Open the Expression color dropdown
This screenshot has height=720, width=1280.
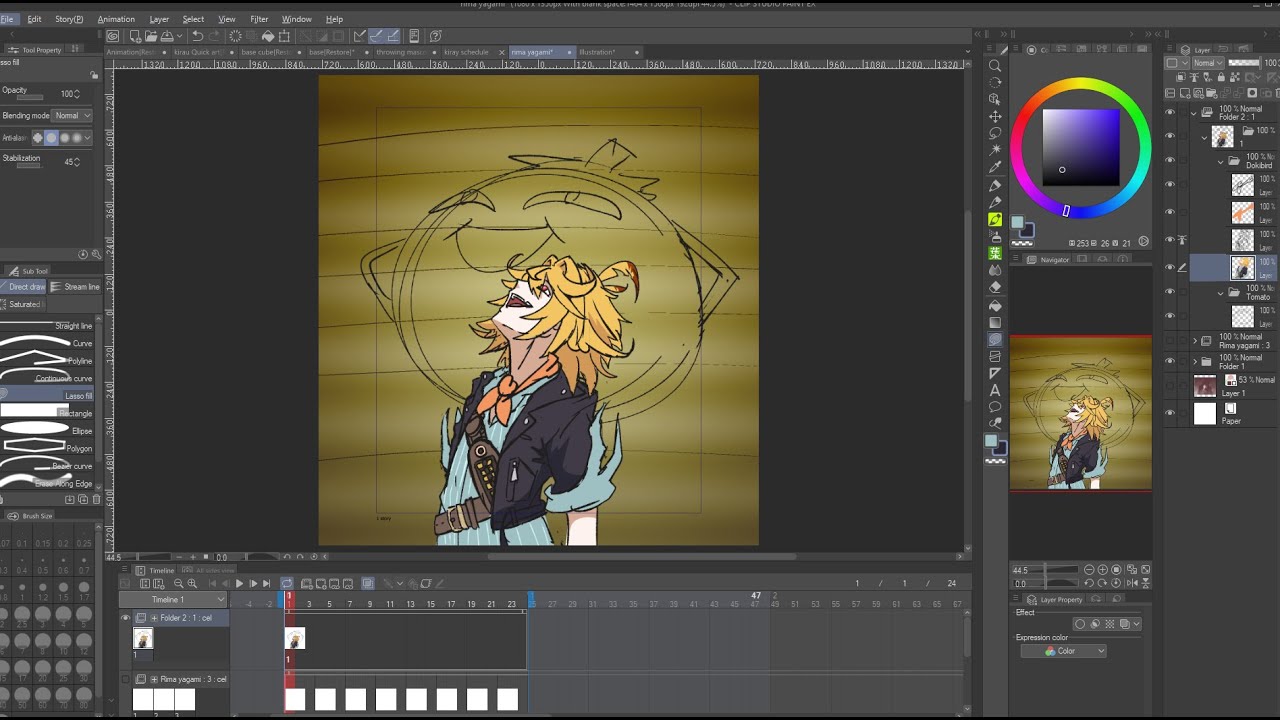point(1064,651)
